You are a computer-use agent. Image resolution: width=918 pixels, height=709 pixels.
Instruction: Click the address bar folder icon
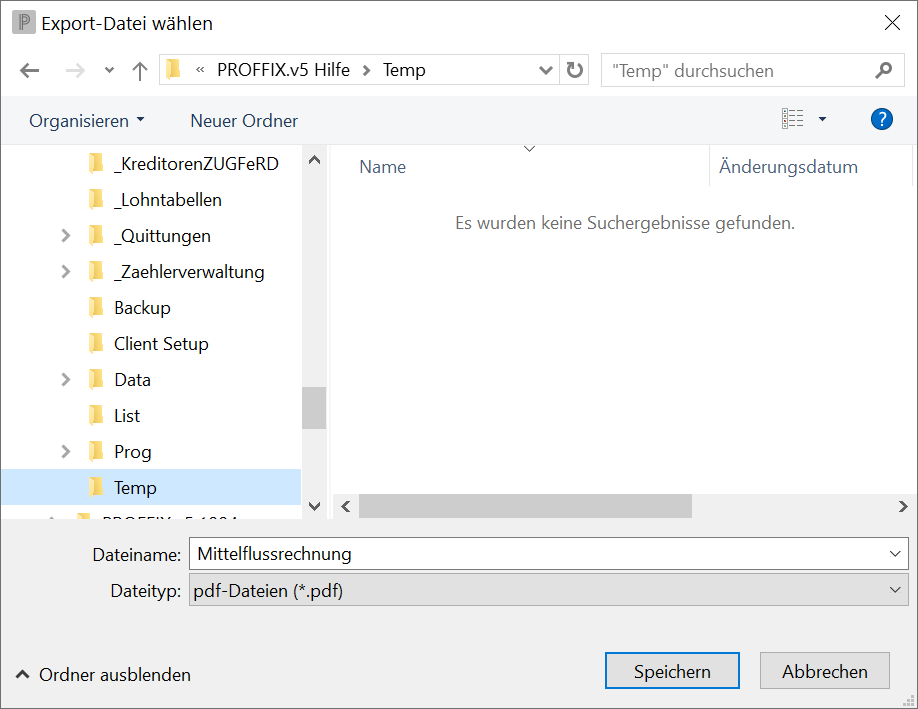pyautogui.click(x=173, y=70)
